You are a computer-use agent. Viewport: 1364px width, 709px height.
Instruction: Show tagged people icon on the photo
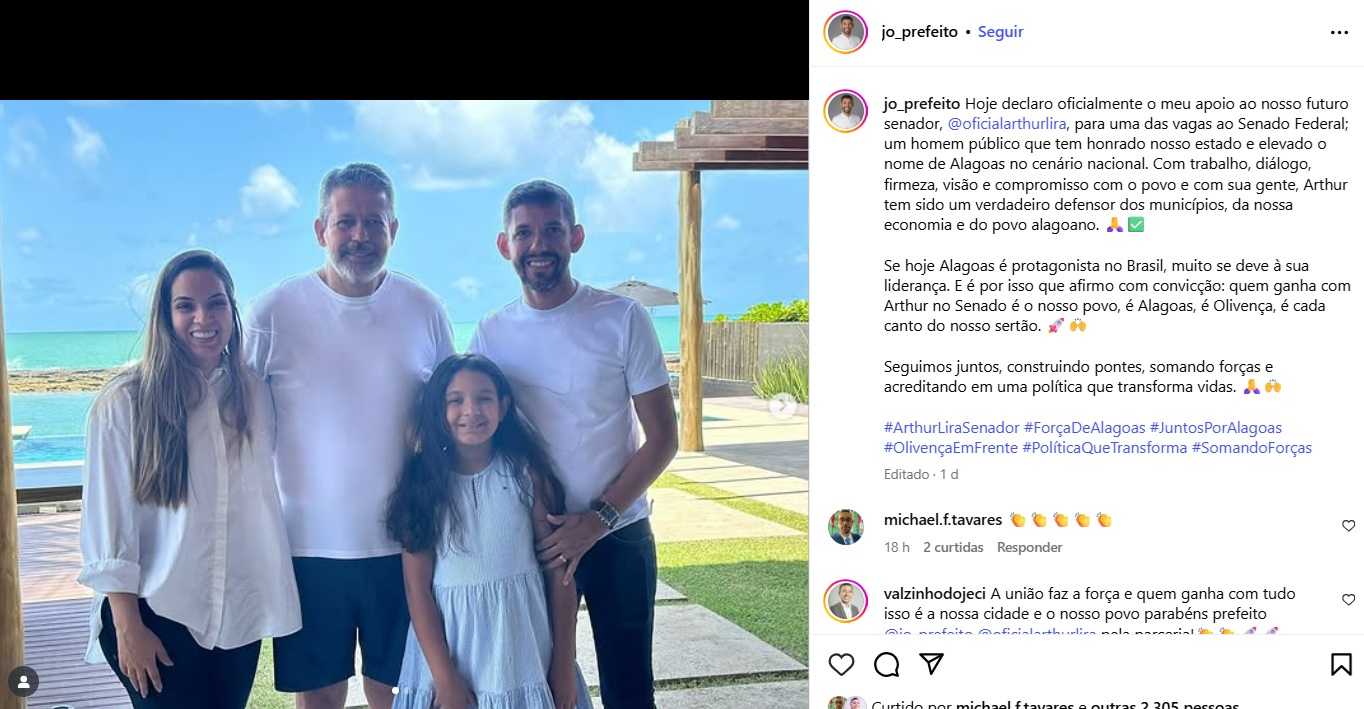tap(23, 682)
